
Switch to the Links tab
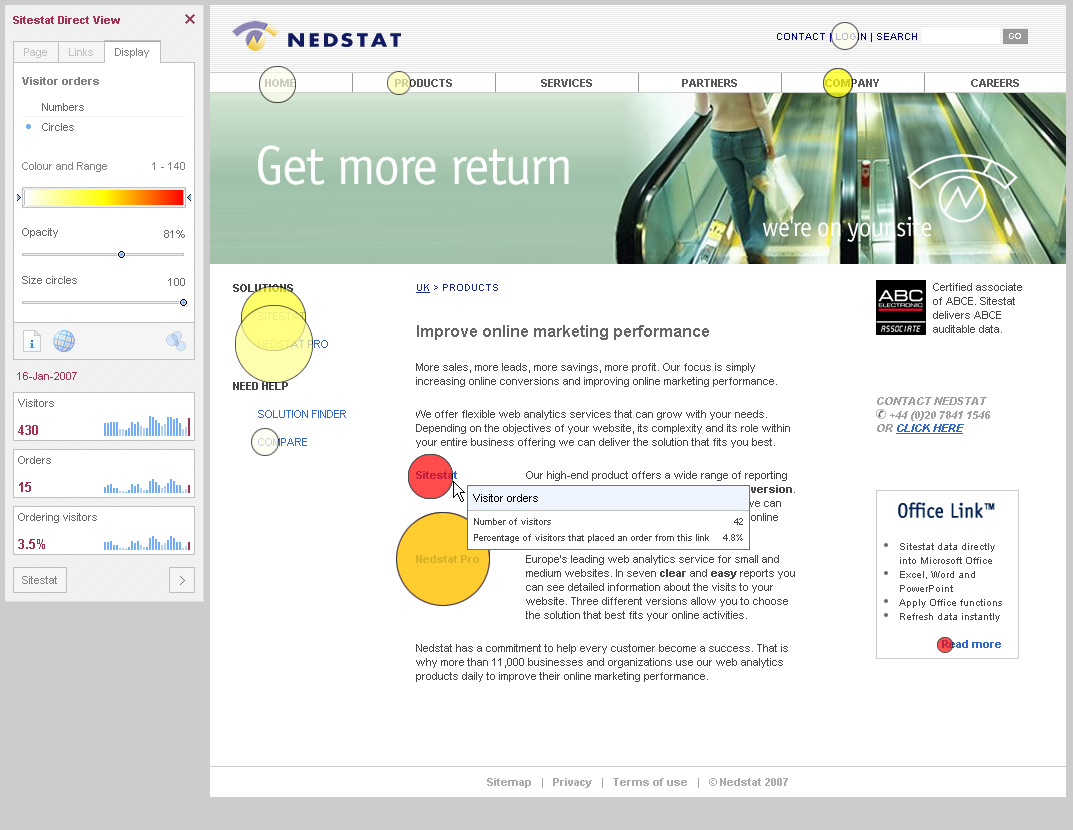tap(81, 52)
